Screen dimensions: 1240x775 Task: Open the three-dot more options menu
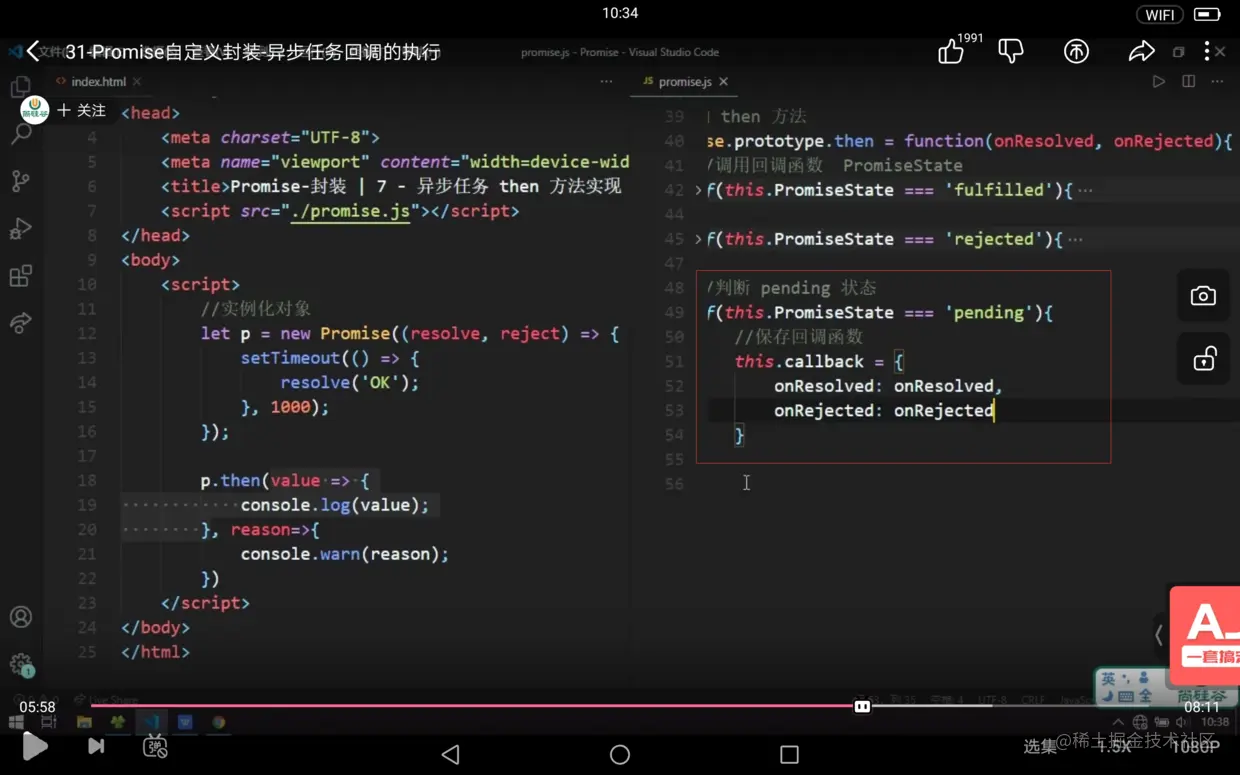(x=1207, y=51)
